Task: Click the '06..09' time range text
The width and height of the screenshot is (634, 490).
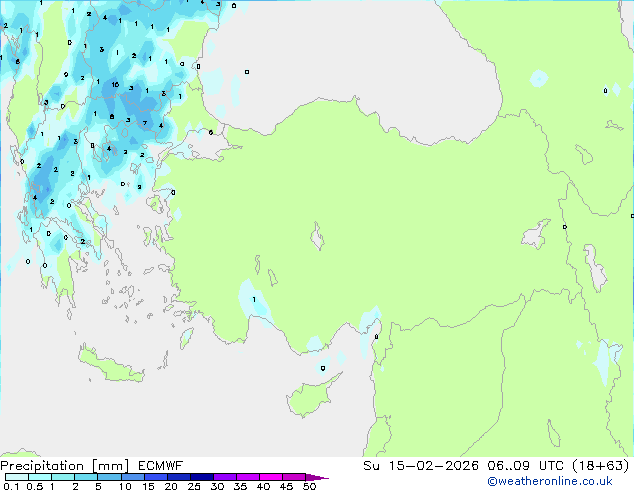Action: click(x=508, y=466)
